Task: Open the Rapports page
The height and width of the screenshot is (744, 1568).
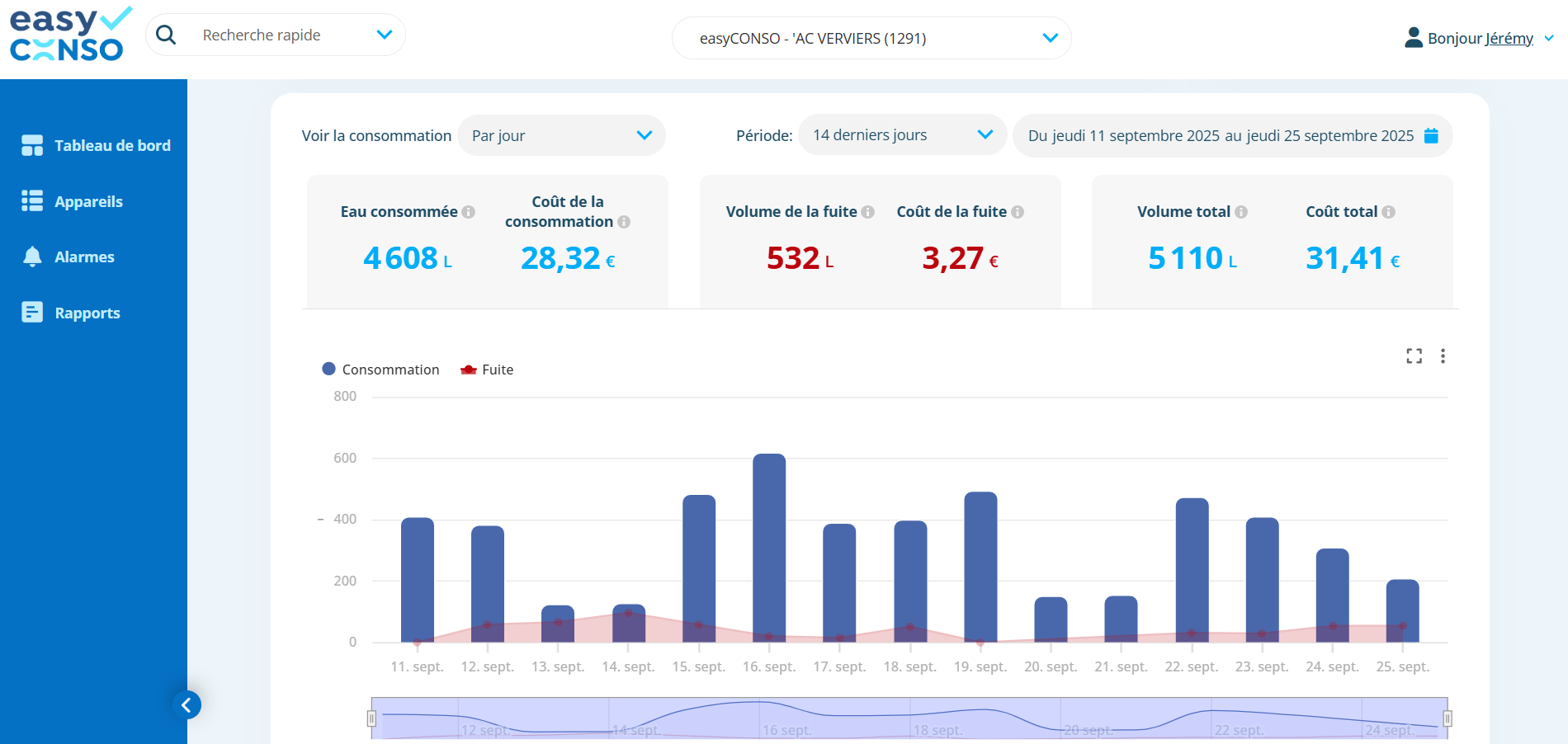Action: 87,313
